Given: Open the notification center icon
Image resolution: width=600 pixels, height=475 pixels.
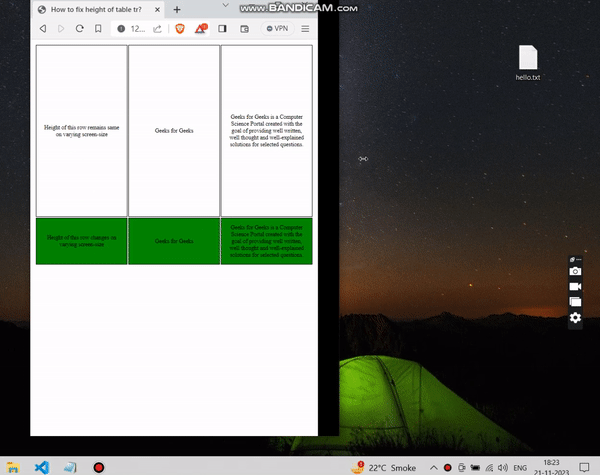Looking at the screenshot, I should (x=584, y=467).
